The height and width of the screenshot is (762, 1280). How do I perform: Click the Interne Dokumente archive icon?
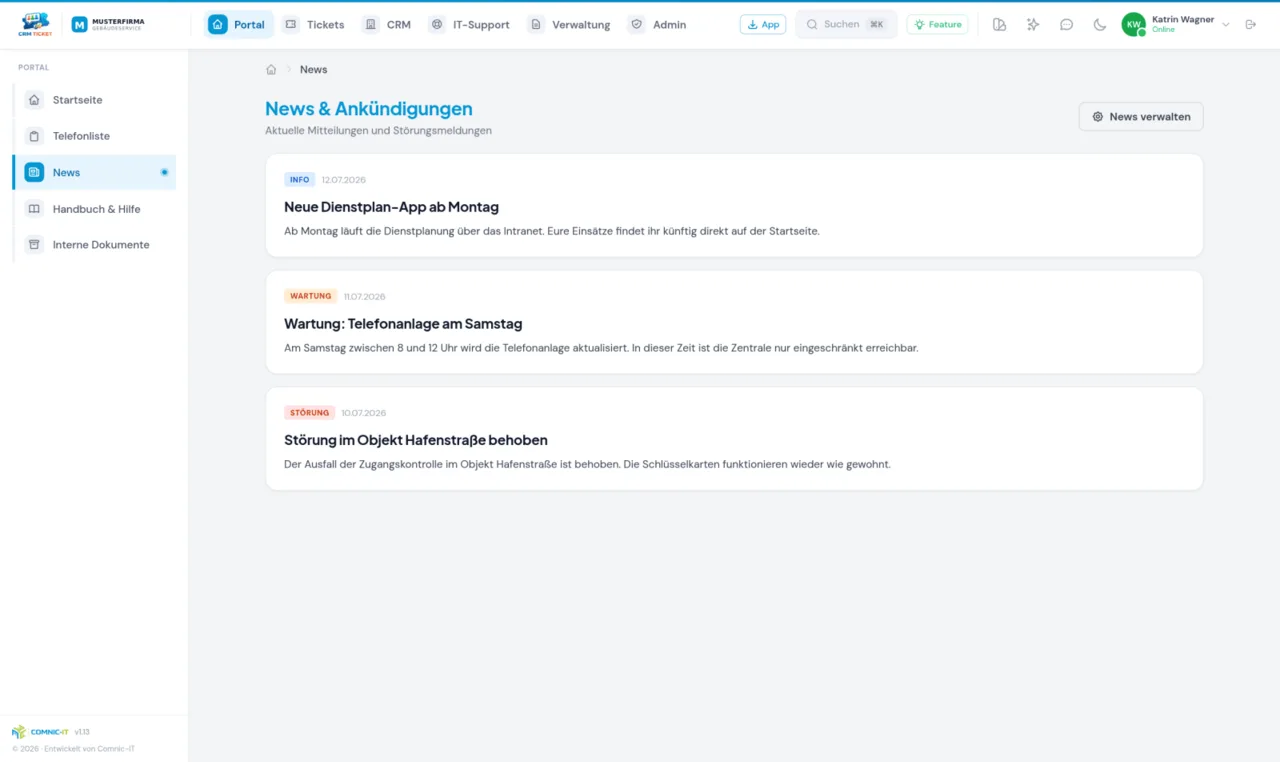tap(35, 245)
